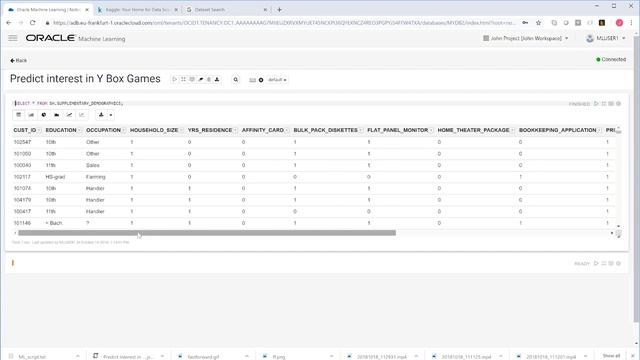Download result data button
This screenshot has height=360, width=640.
tap(101, 115)
